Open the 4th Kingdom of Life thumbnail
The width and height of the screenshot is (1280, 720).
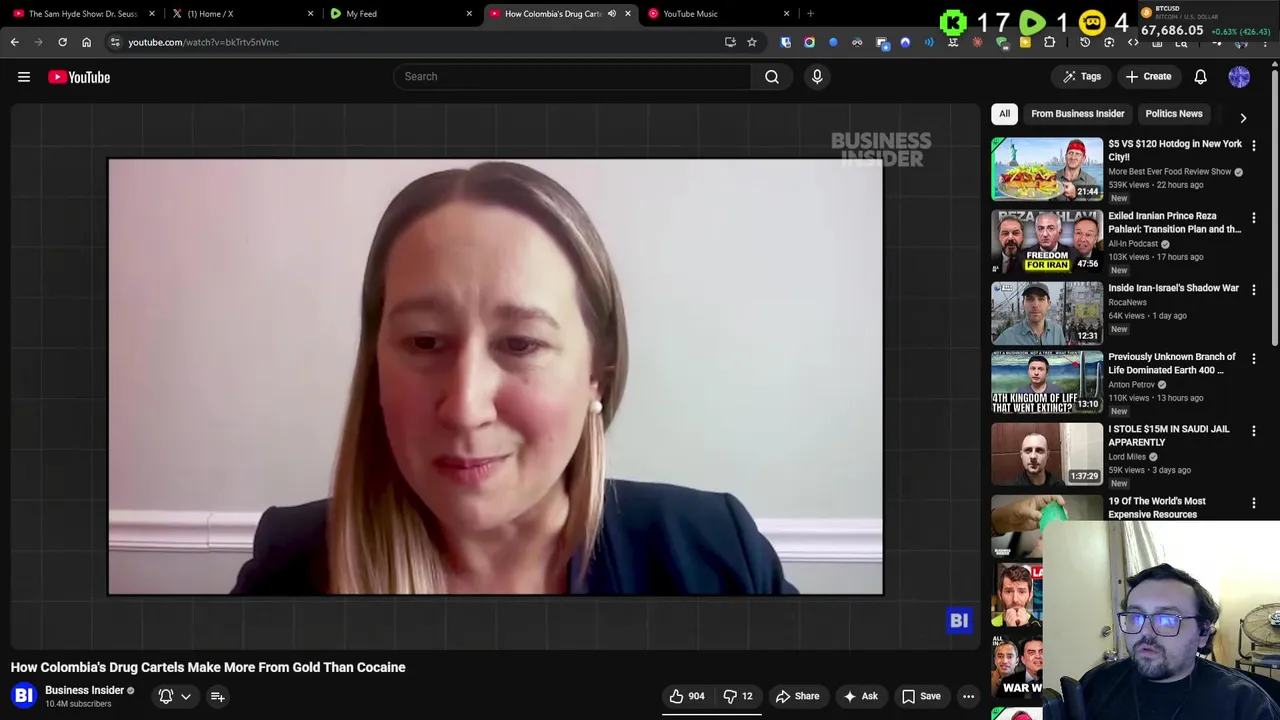click(x=1047, y=382)
